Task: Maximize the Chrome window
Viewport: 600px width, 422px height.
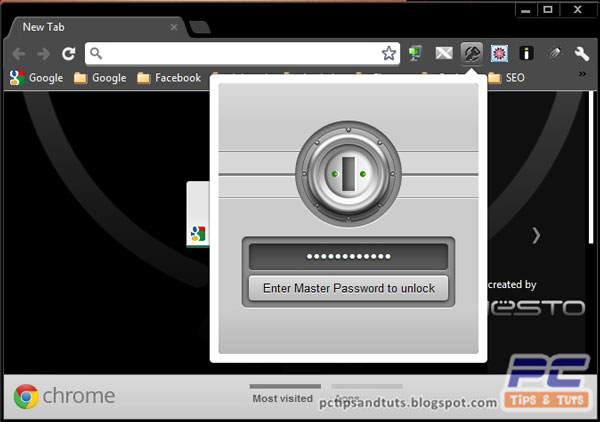Action: pos(548,10)
